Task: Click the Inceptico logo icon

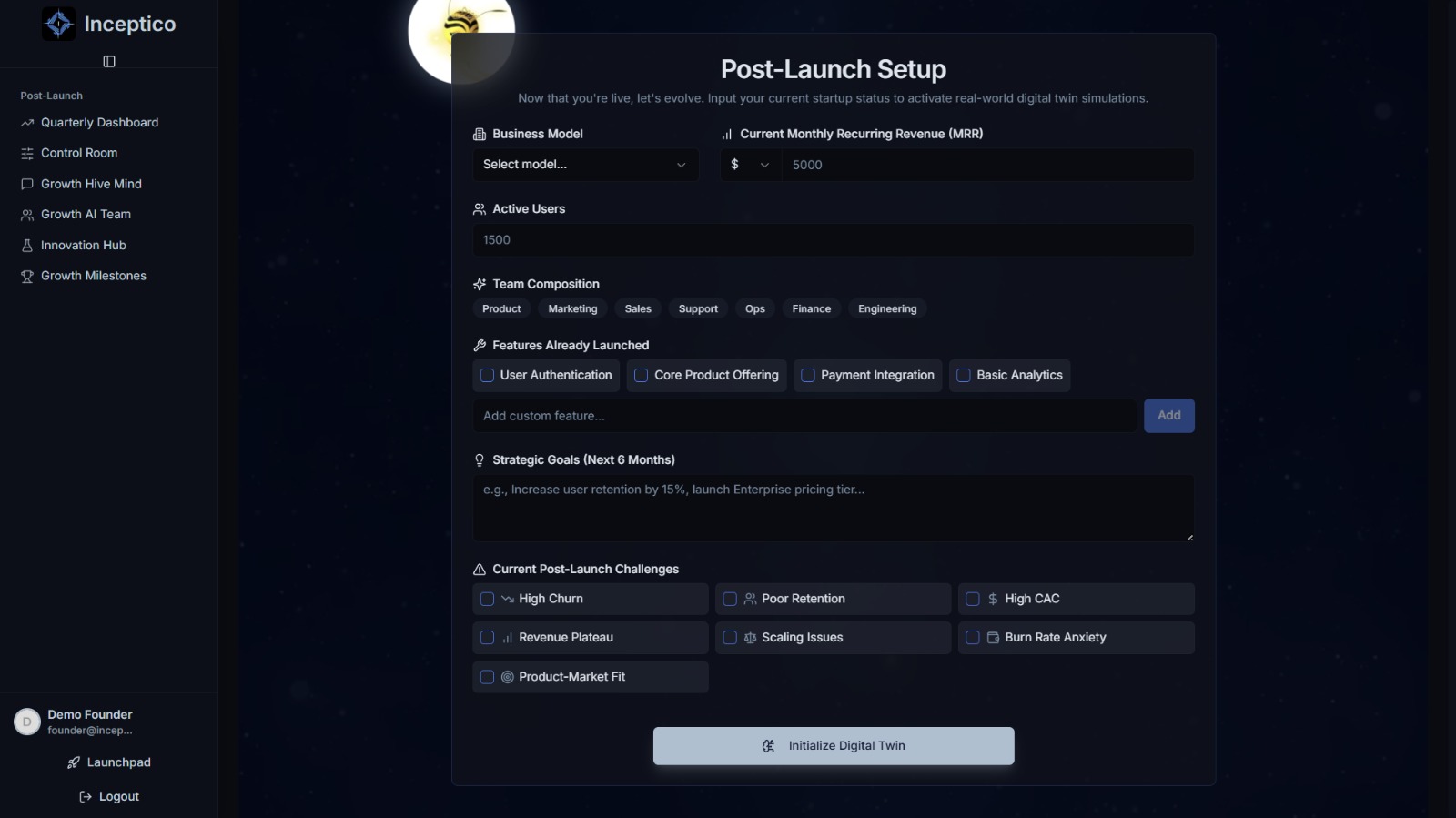Action: point(59,24)
